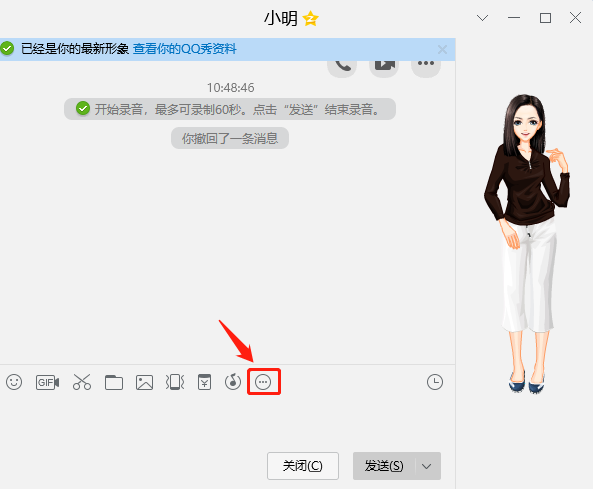Expand the title bar chevron menu
The image size is (593, 489).
point(482,18)
